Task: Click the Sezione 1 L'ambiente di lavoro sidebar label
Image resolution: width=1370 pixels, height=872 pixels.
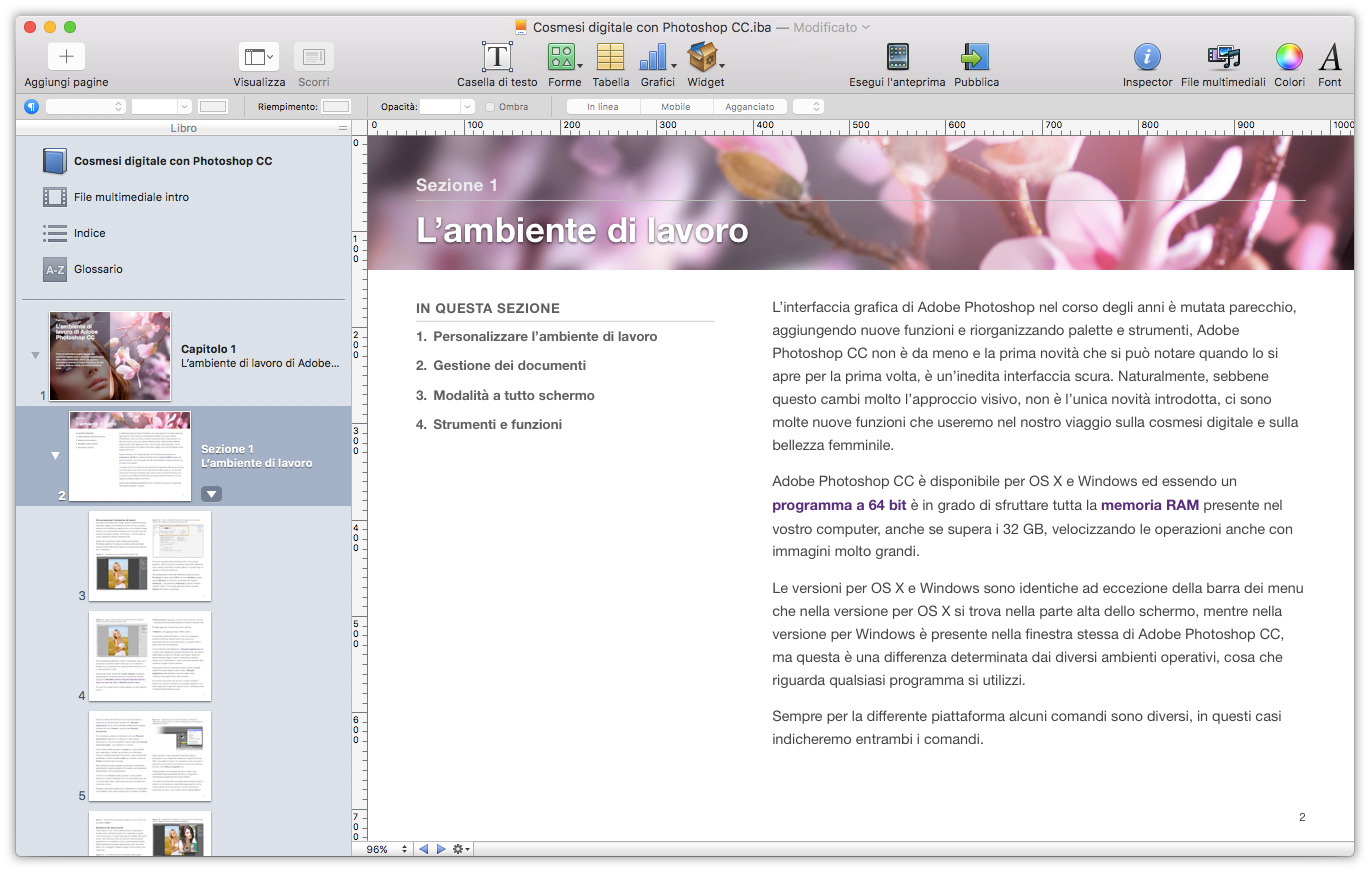Action: coord(256,456)
